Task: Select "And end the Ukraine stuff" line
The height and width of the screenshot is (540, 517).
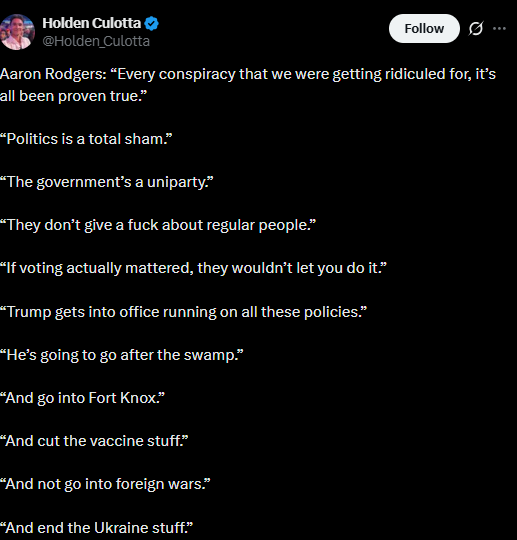Action: coord(96,528)
